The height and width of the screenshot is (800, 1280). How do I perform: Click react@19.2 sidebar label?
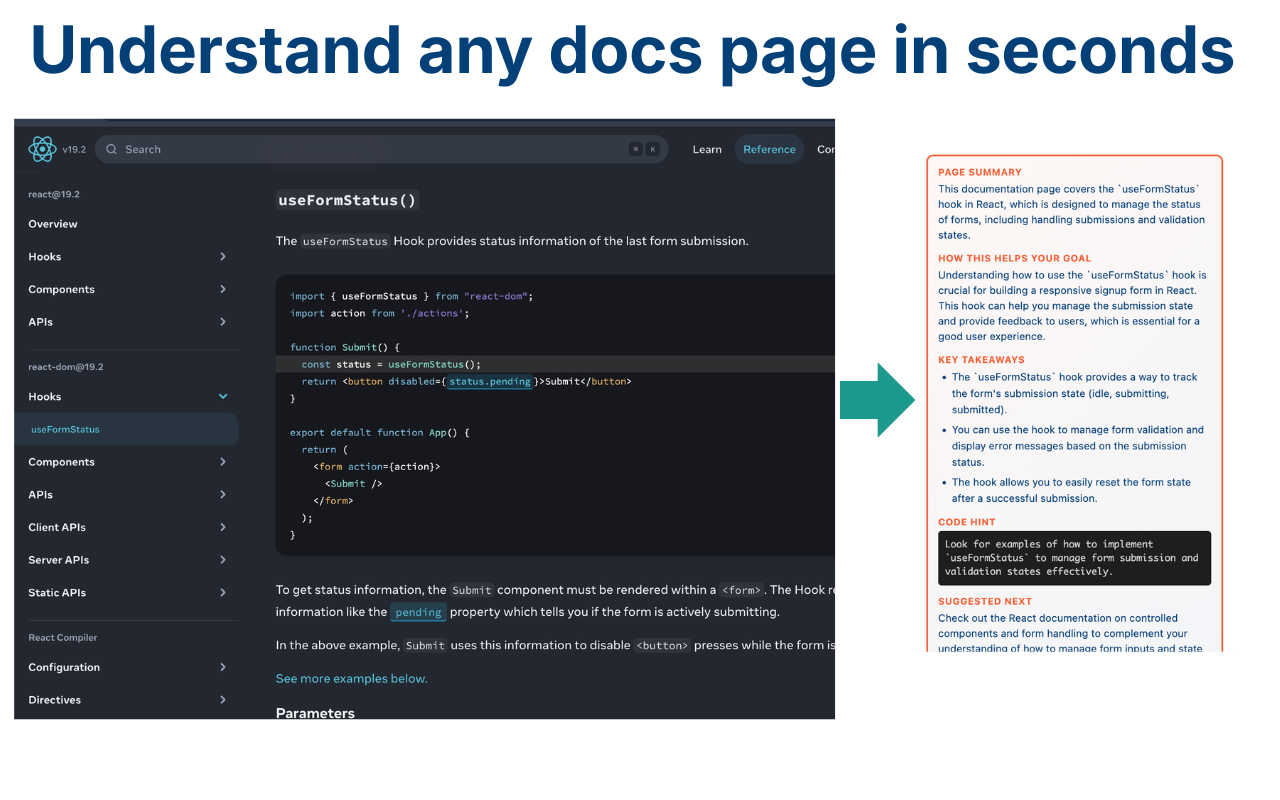52,194
